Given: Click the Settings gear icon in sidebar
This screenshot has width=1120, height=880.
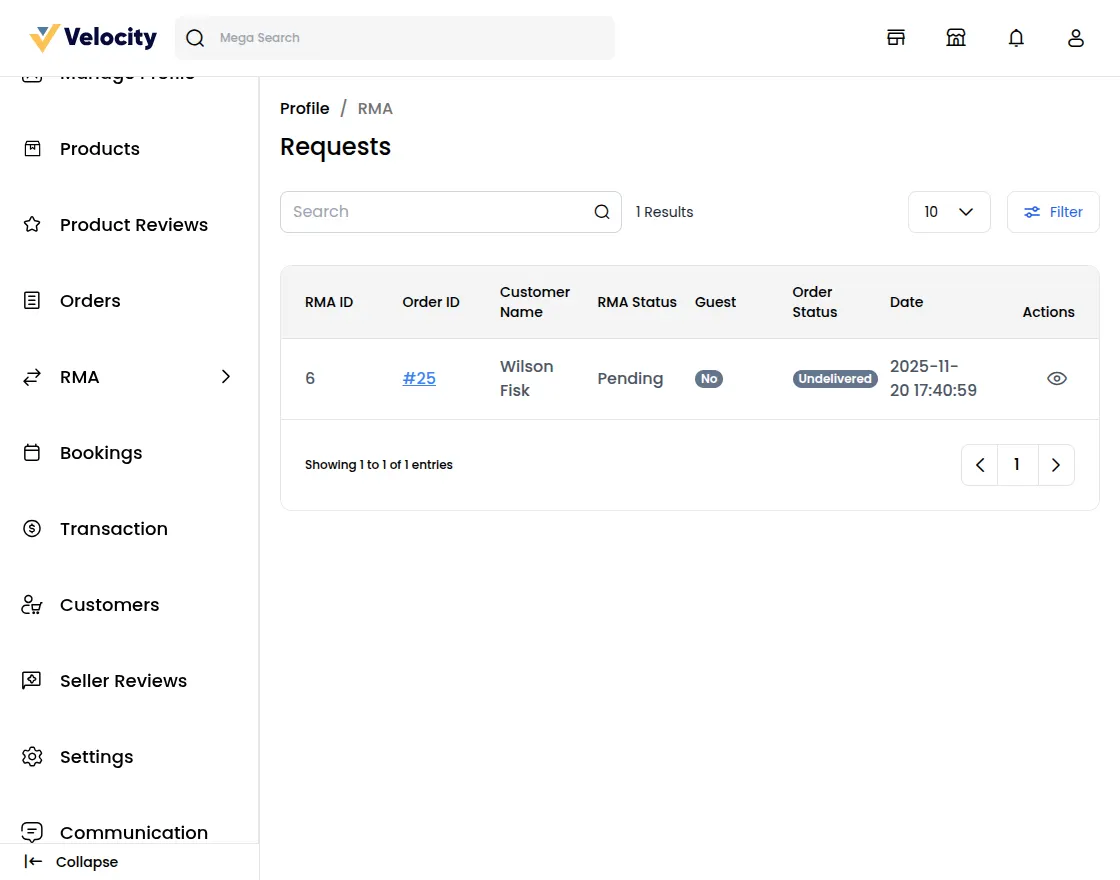Looking at the screenshot, I should [32, 757].
